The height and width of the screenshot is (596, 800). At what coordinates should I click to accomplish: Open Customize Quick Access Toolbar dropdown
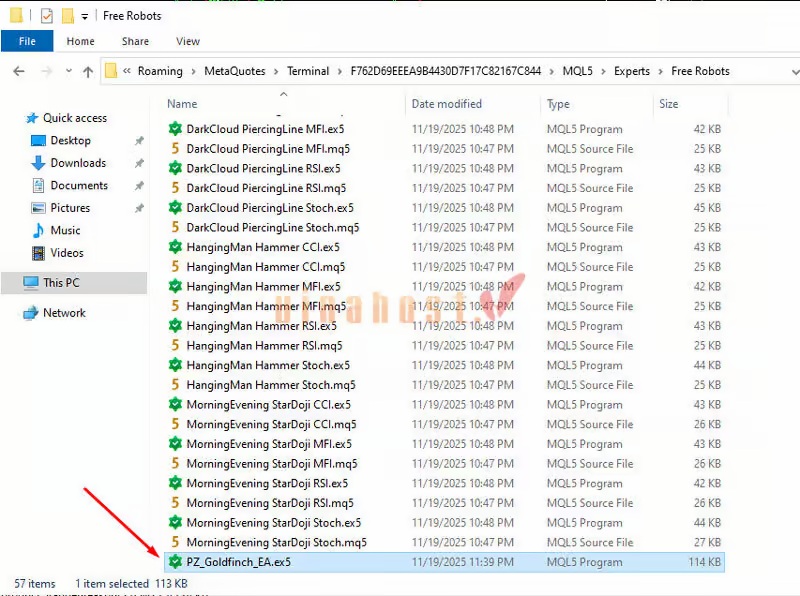[x=85, y=17]
